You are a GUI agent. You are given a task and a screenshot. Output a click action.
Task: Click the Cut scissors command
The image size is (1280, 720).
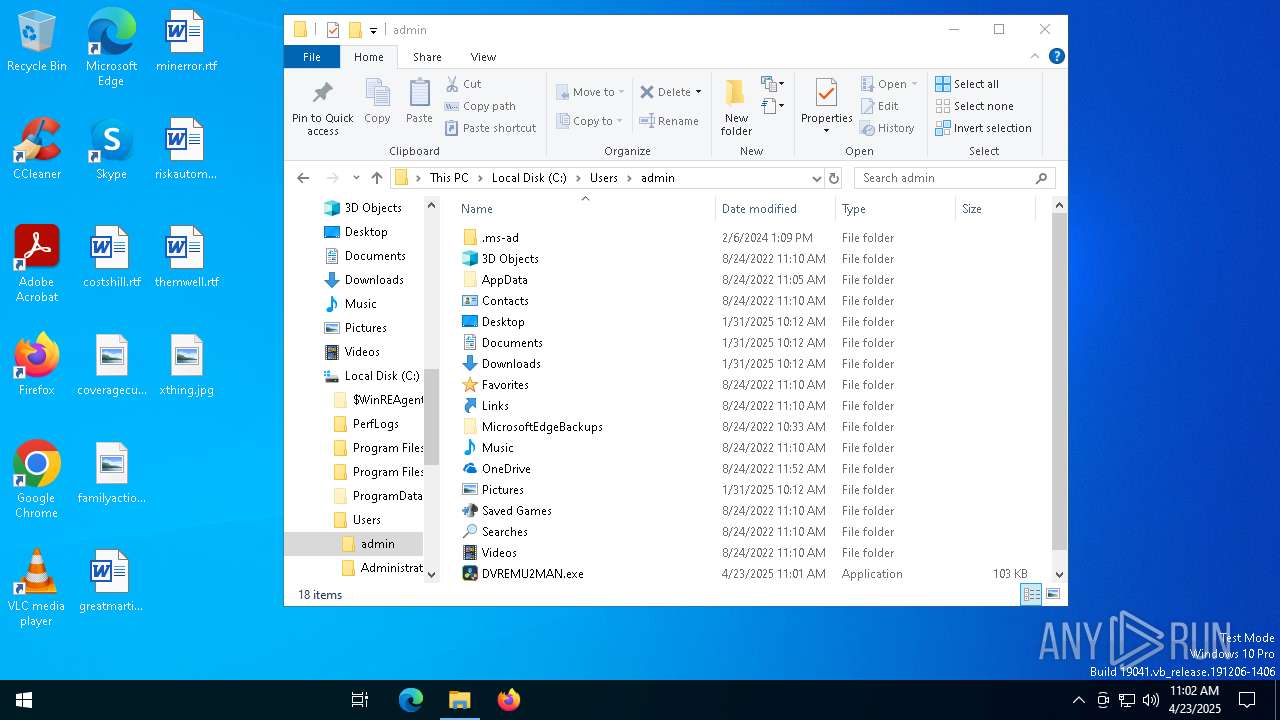464,84
